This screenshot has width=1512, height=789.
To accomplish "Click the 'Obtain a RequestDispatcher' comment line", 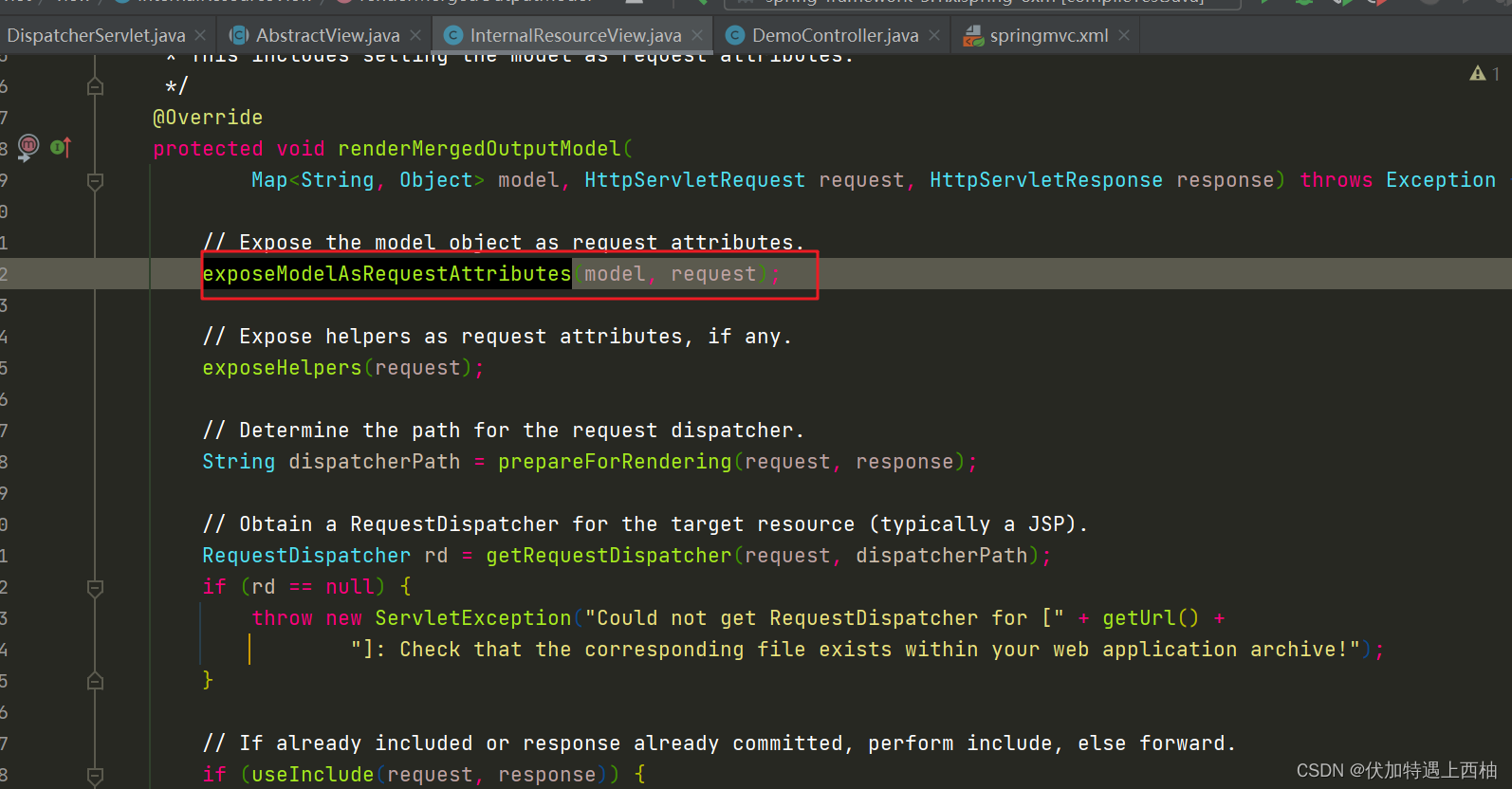I will pos(645,524).
